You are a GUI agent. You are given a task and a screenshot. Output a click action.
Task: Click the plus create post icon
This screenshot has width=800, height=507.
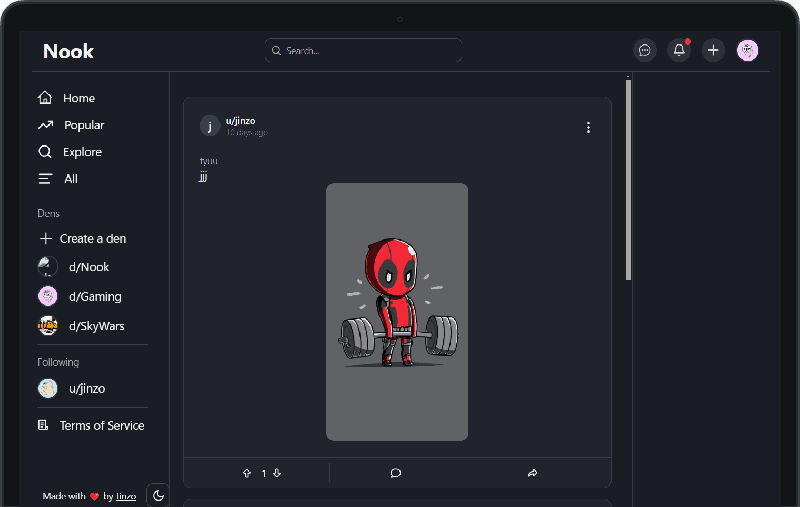pos(713,50)
